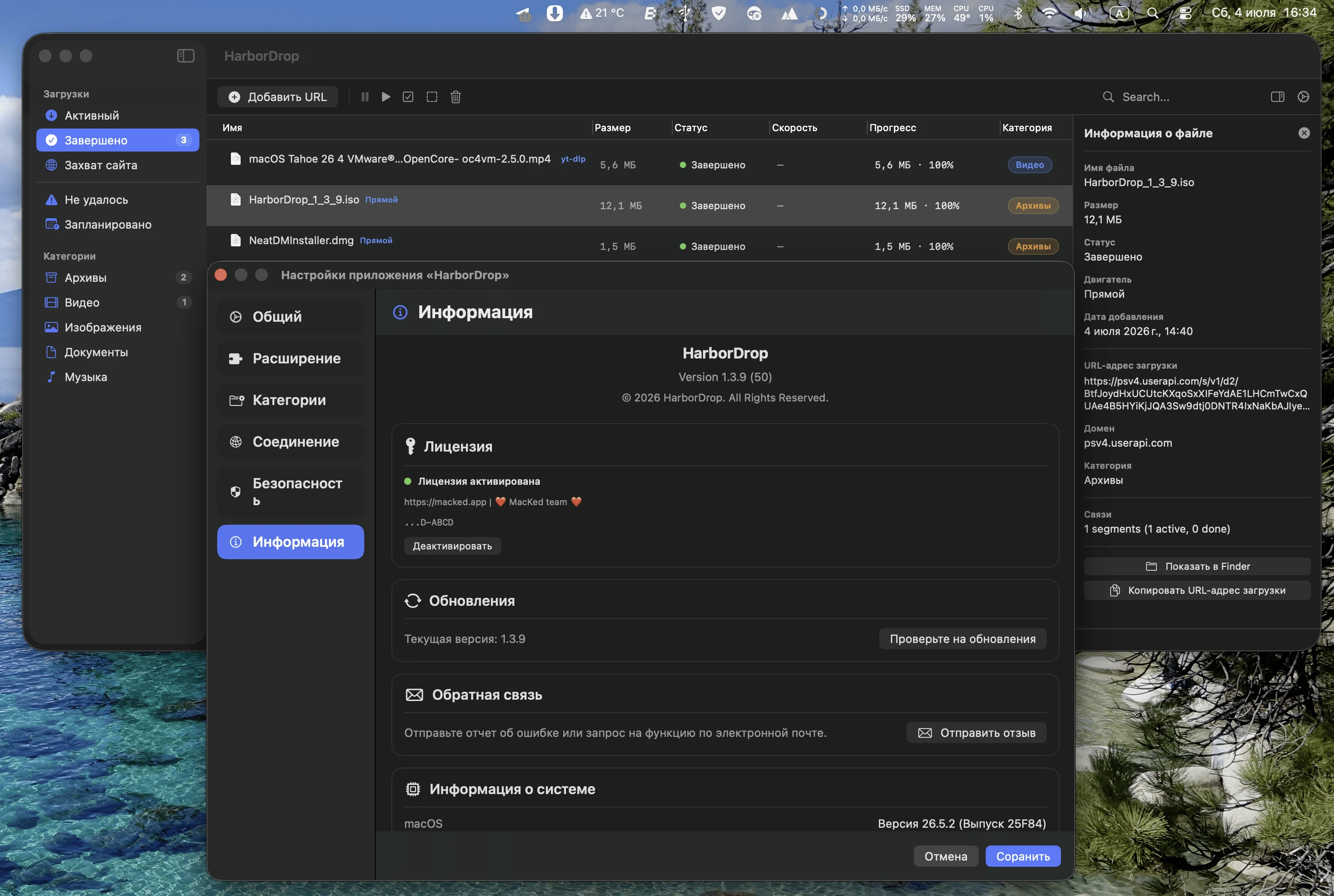Screen dimensions: 1334x896
Task: Click the «Деактивировать» license button
Action: pyautogui.click(x=452, y=546)
